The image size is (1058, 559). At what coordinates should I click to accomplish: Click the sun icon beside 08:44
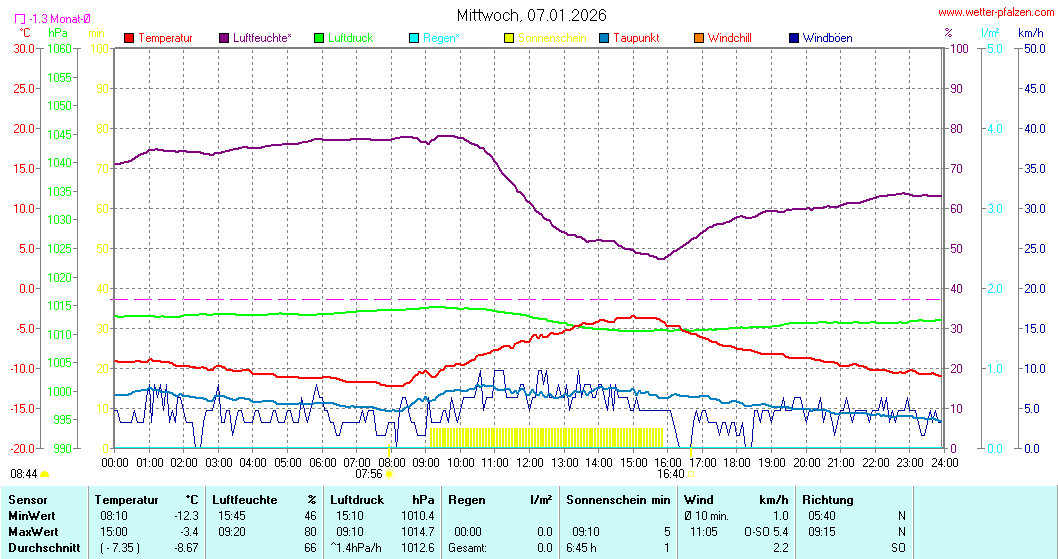(x=45, y=474)
